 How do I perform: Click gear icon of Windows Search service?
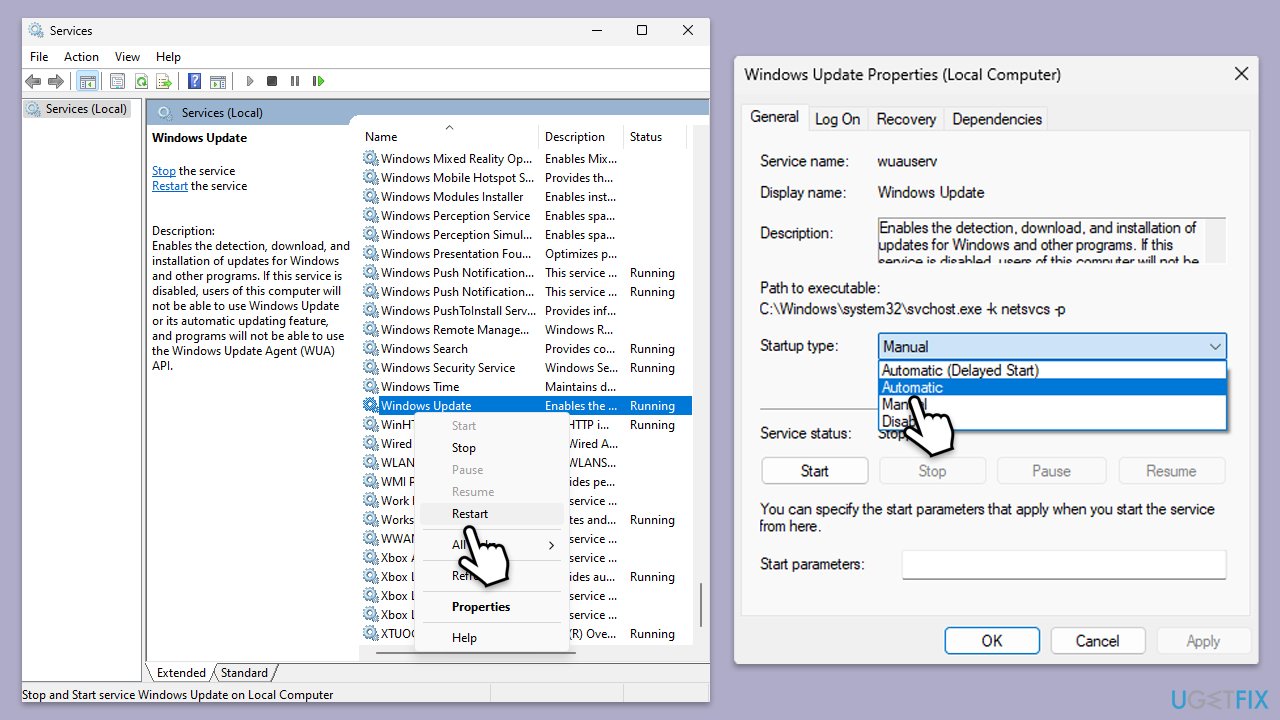pyautogui.click(x=371, y=349)
